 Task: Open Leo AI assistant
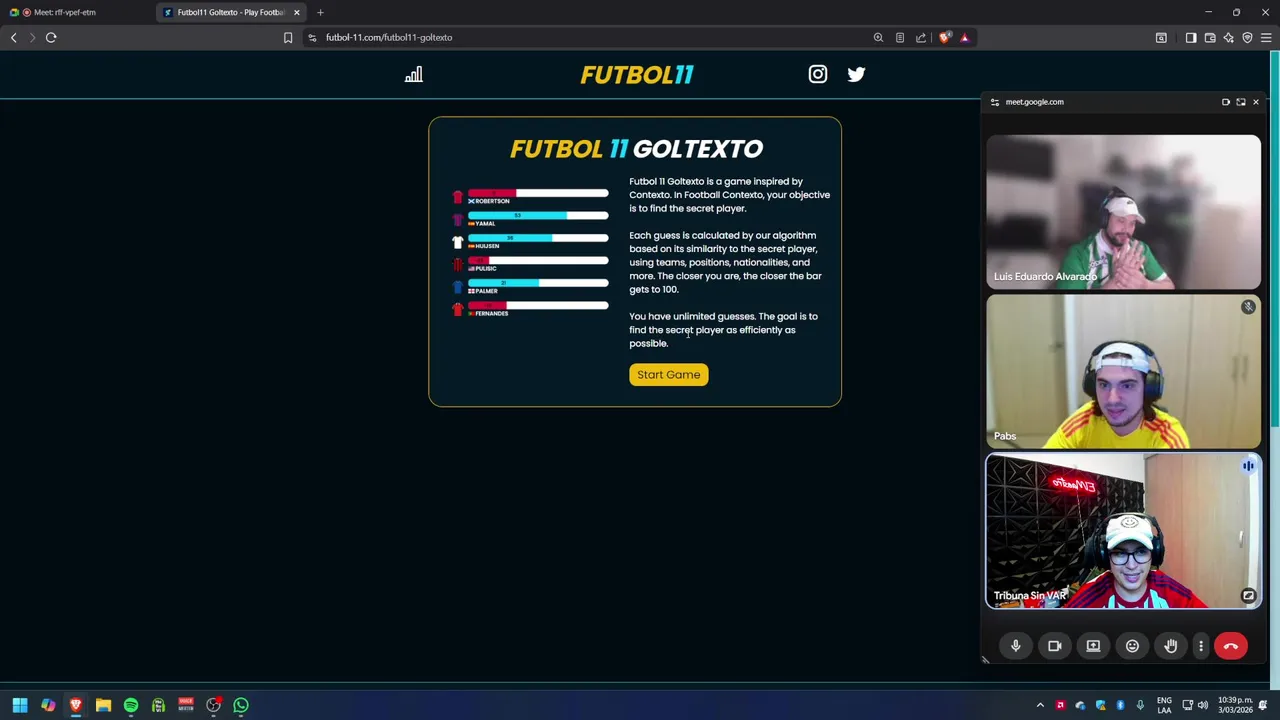pos(1228,38)
